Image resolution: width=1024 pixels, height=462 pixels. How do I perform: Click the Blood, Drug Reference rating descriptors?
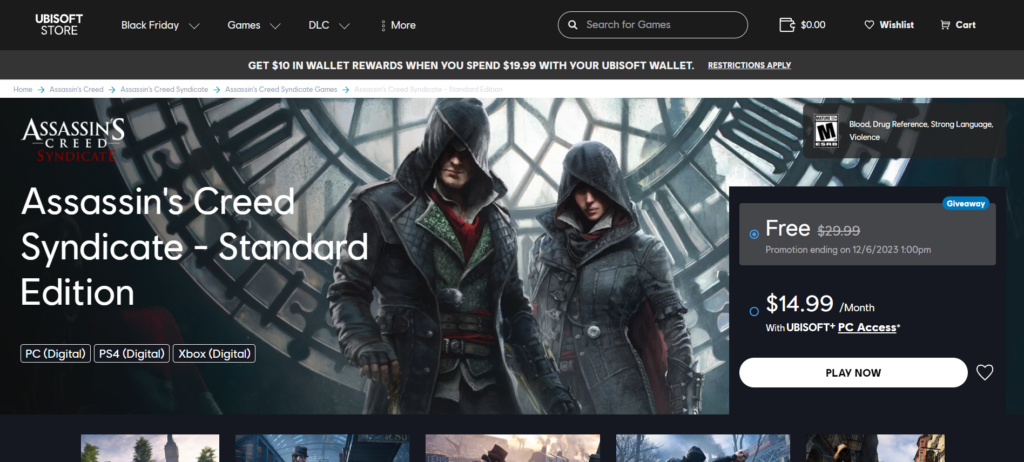pos(921,131)
